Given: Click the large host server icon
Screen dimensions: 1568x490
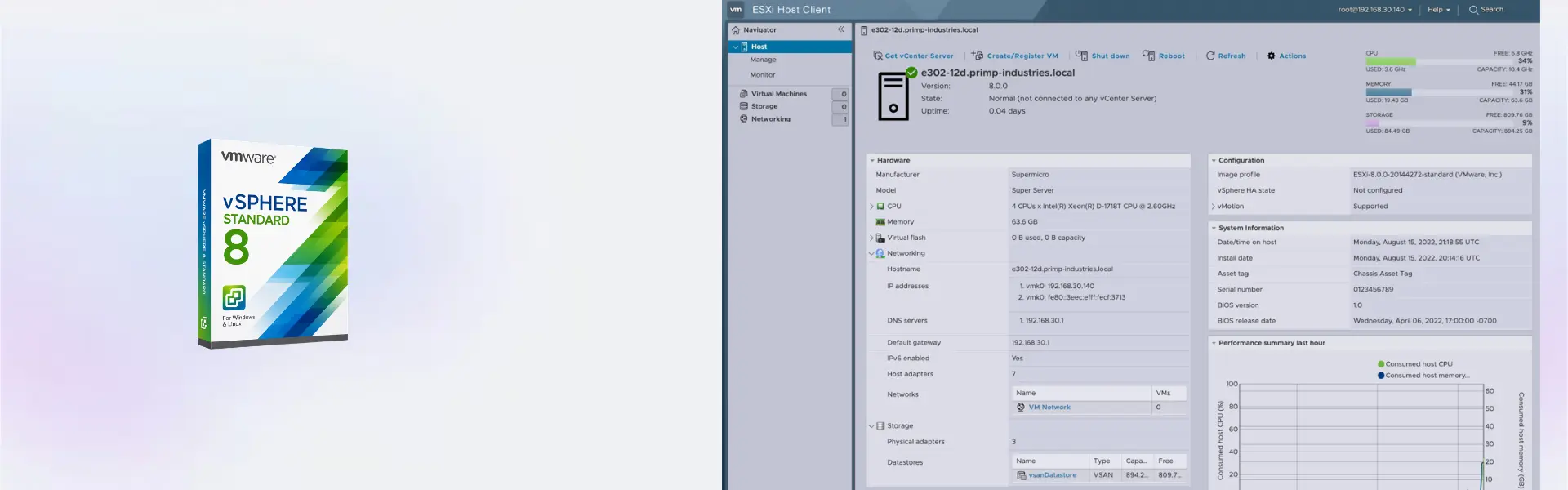Looking at the screenshot, I should click(895, 95).
